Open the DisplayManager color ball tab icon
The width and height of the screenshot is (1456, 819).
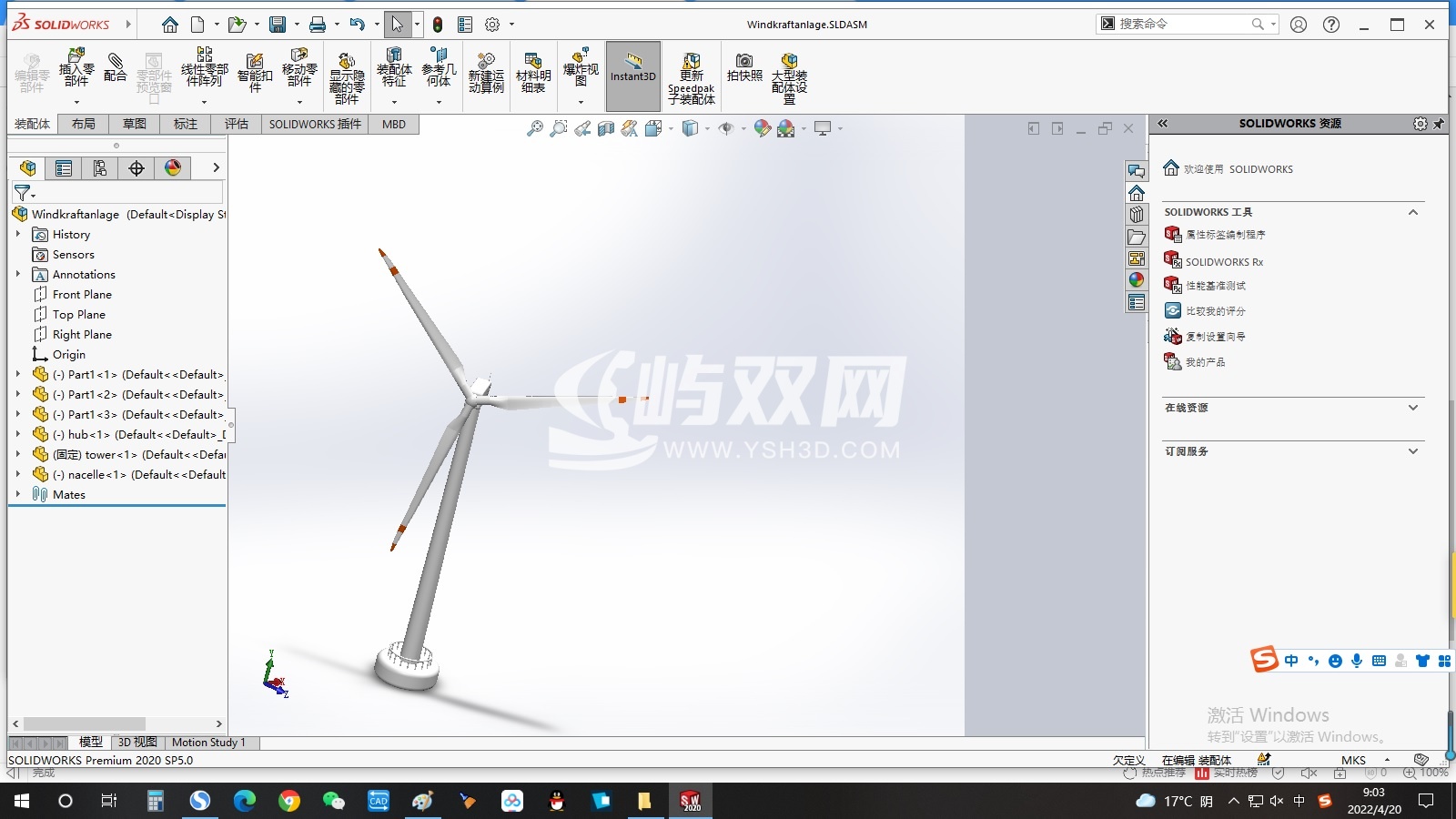click(x=173, y=167)
